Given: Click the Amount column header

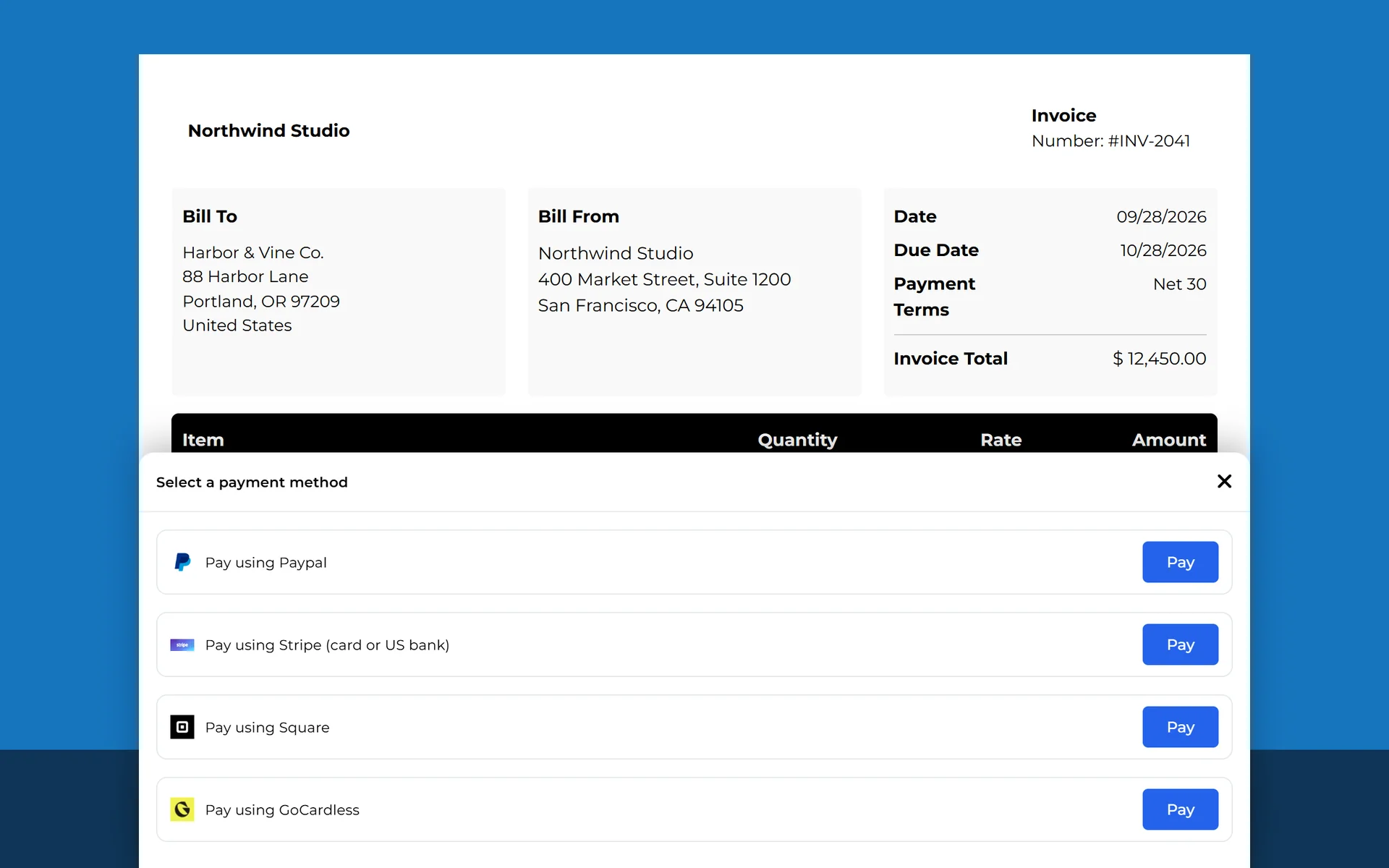Looking at the screenshot, I should point(1168,440).
